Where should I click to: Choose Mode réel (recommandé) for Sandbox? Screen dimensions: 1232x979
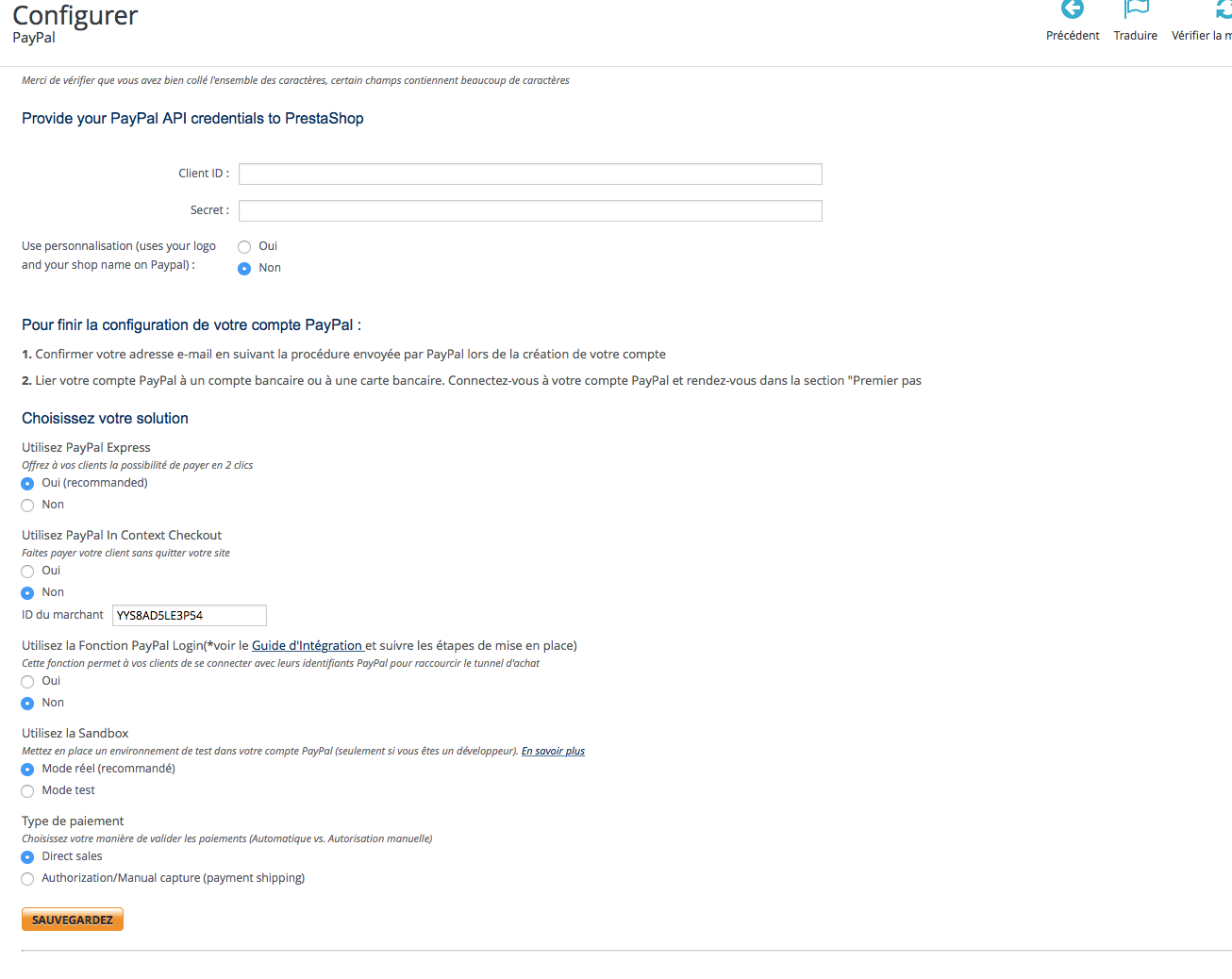tap(27, 770)
